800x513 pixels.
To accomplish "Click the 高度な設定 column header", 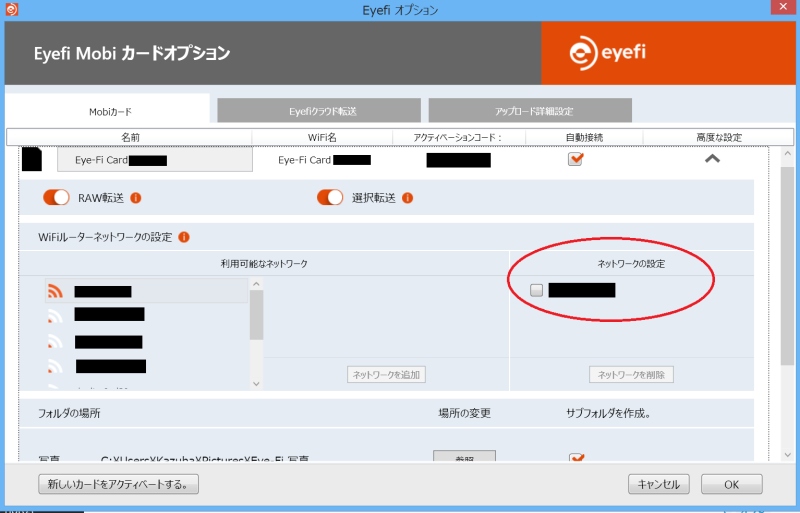I will click(x=718, y=137).
